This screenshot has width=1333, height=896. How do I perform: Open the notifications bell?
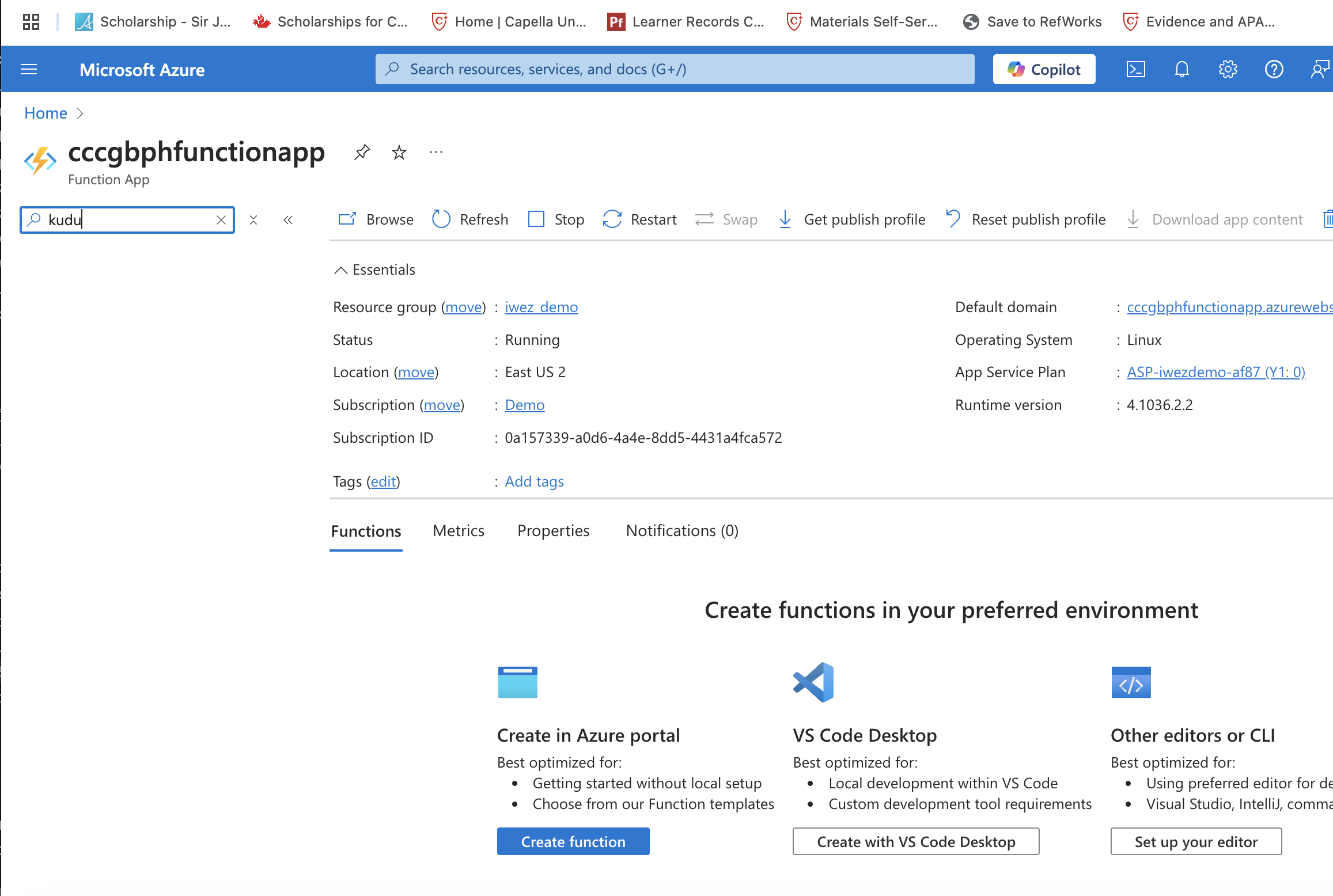click(x=1181, y=70)
